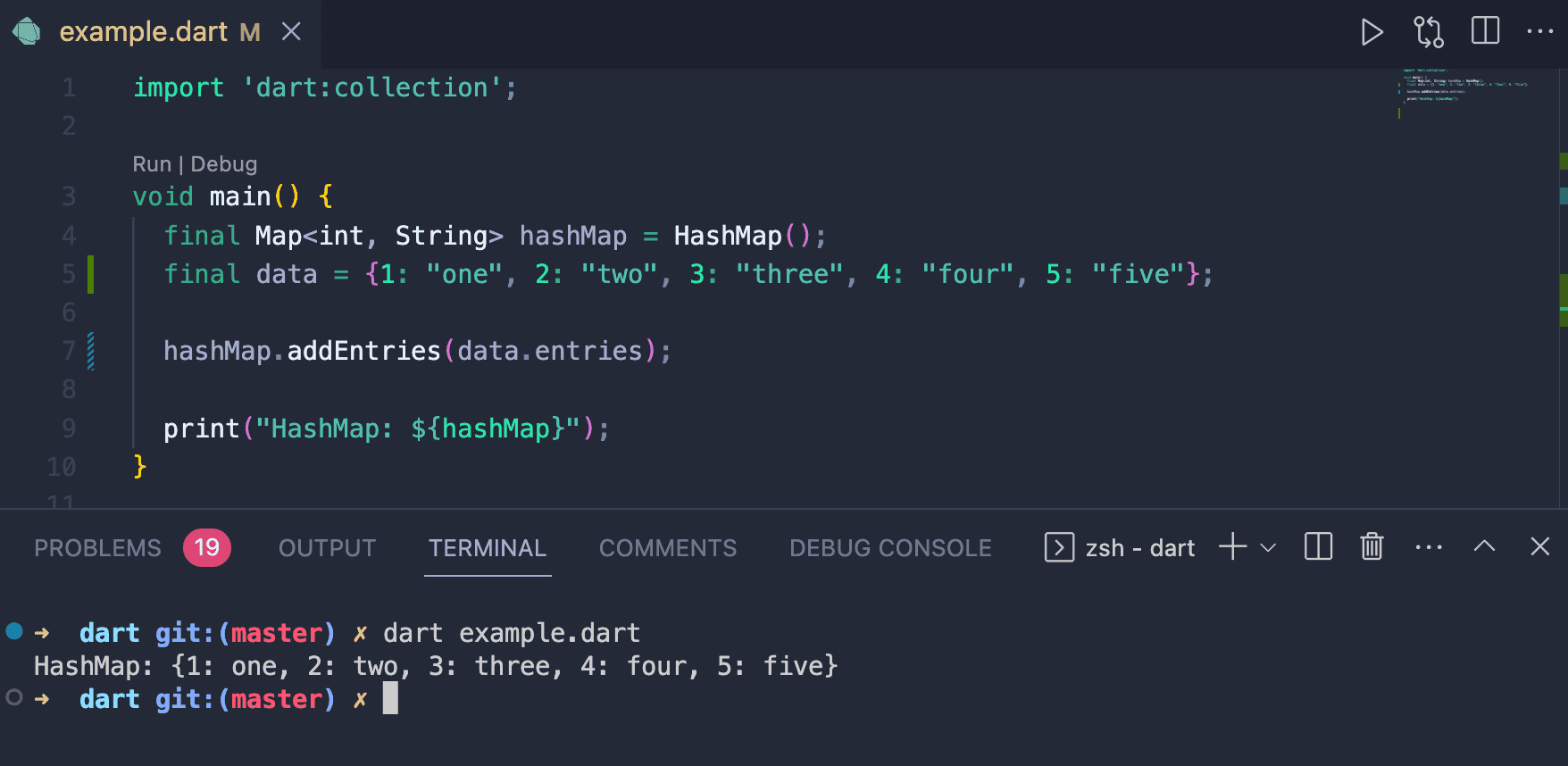Click line number 9 in gutter
The width and height of the screenshot is (1568, 766).
click(x=69, y=429)
